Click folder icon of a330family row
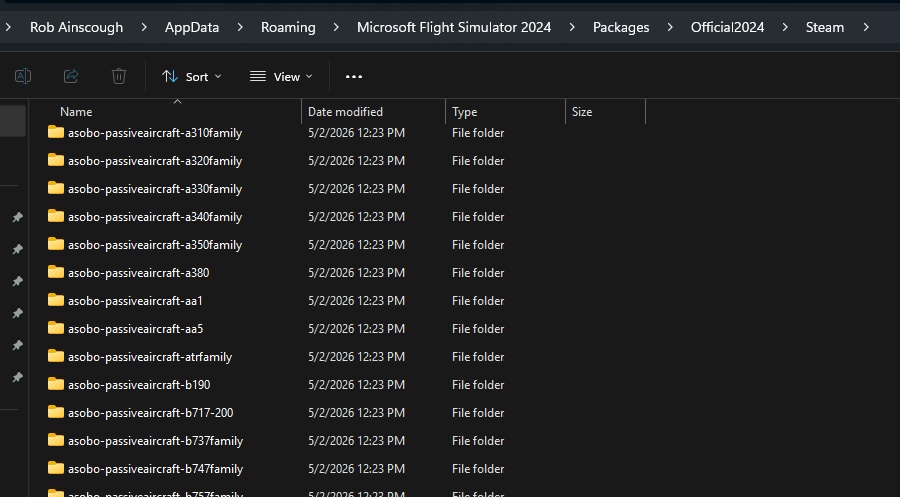This screenshot has width=900, height=497. coord(56,188)
